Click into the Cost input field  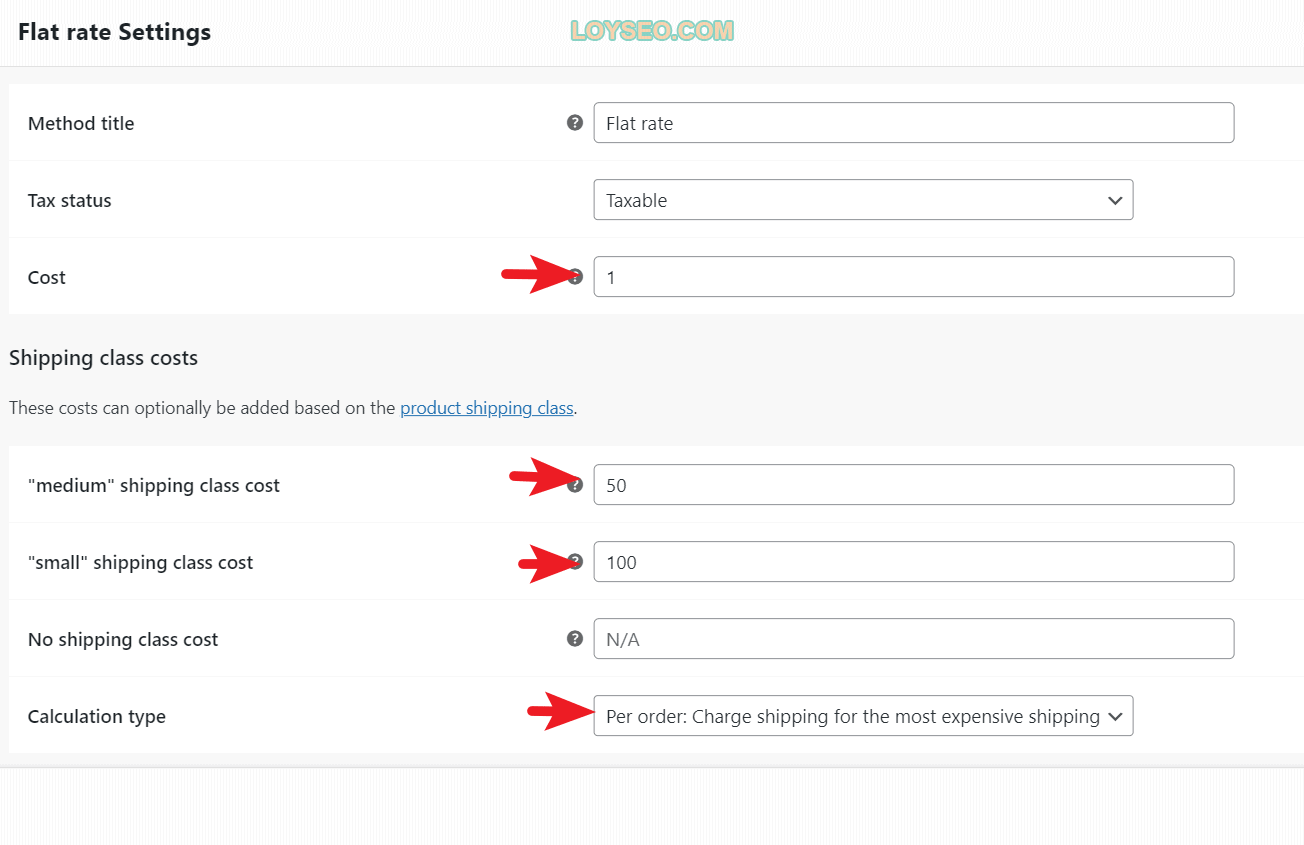point(914,277)
